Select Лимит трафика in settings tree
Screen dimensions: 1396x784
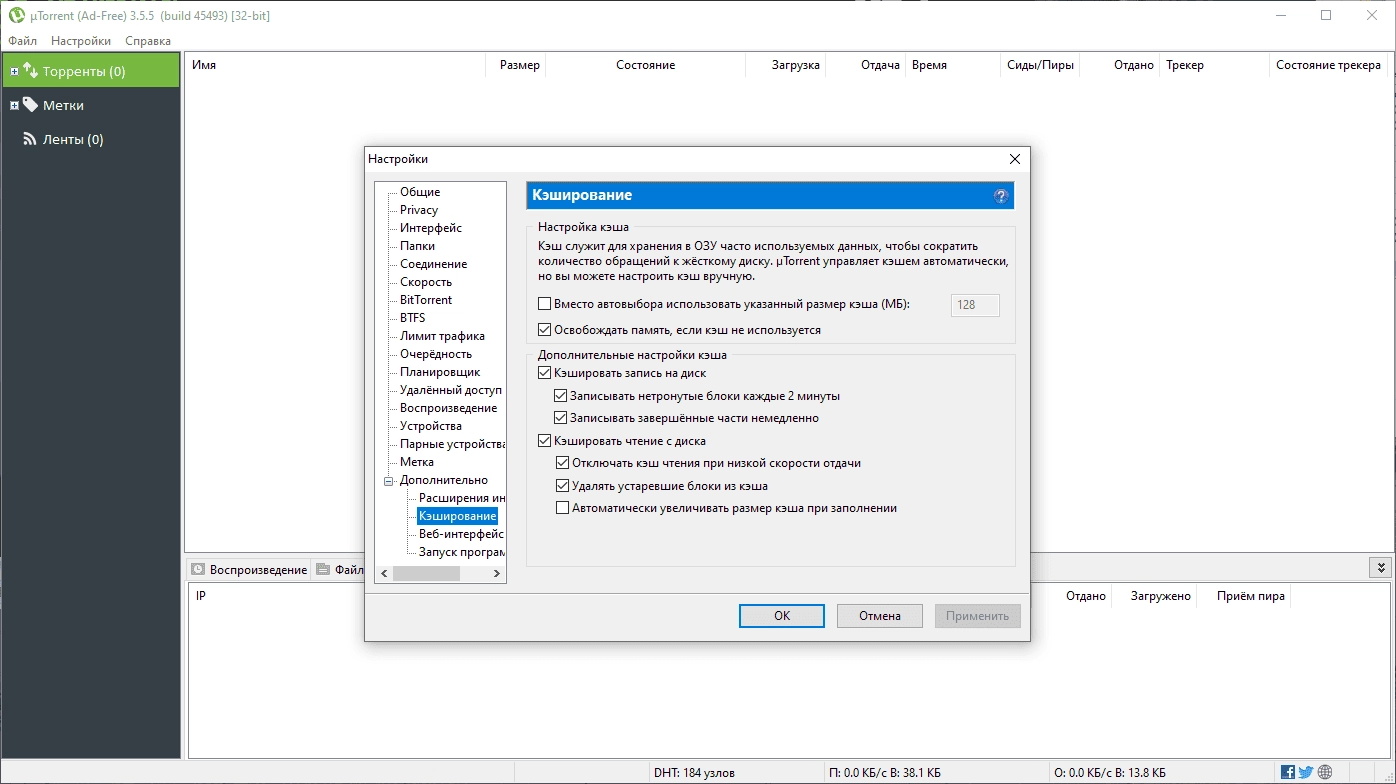(442, 336)
